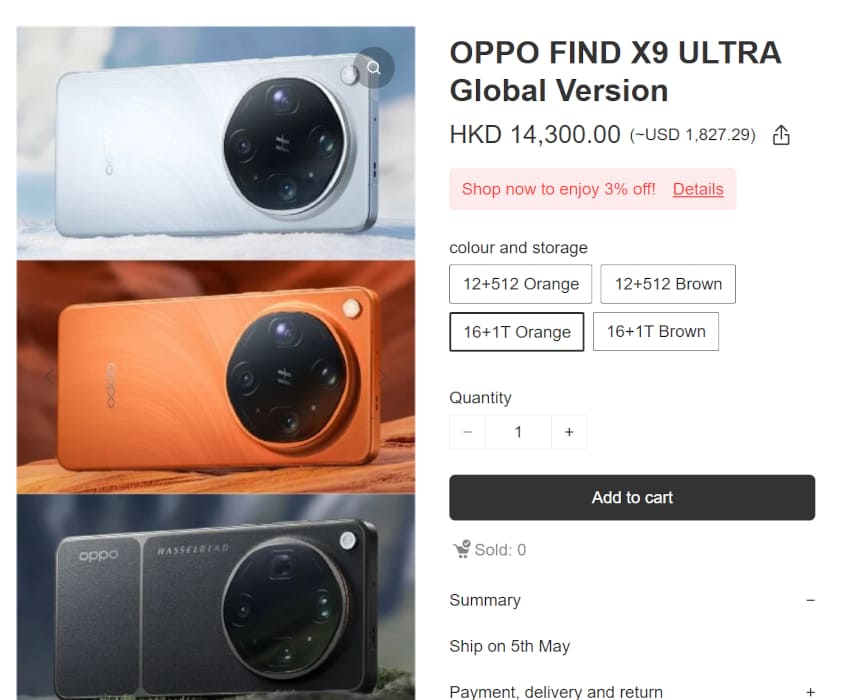Select 12+512 Orange variant
Screen dimensions: 842x700
[x=520, y=284]
